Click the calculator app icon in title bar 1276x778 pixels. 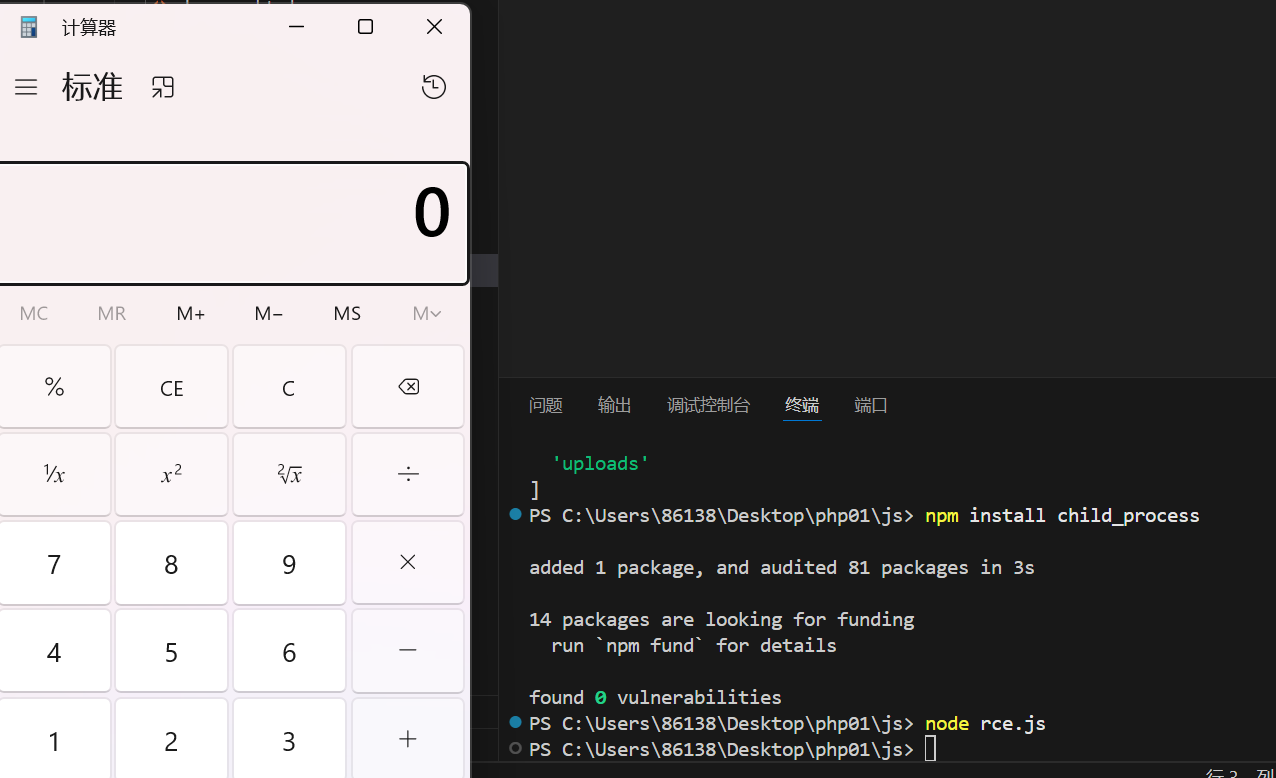point(29,27)
